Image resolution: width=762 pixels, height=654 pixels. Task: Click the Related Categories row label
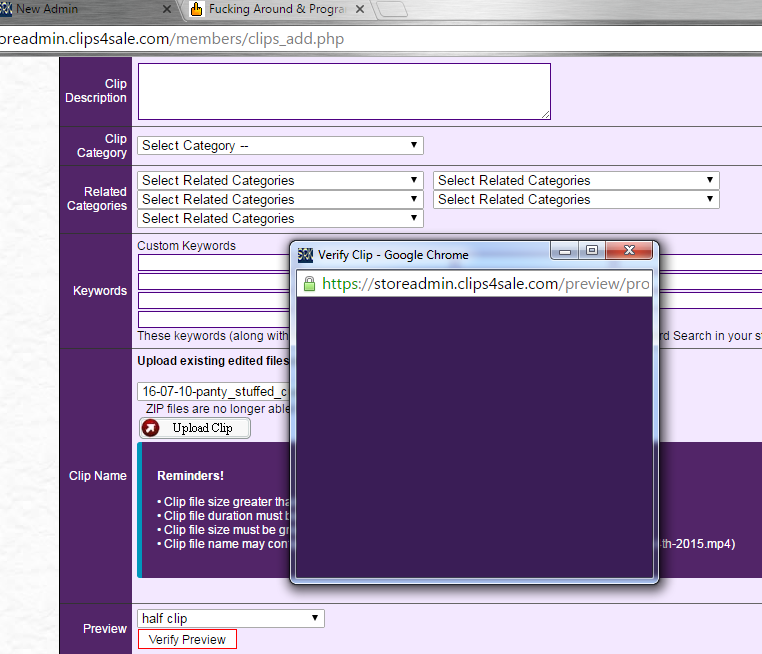pos(97,199)
